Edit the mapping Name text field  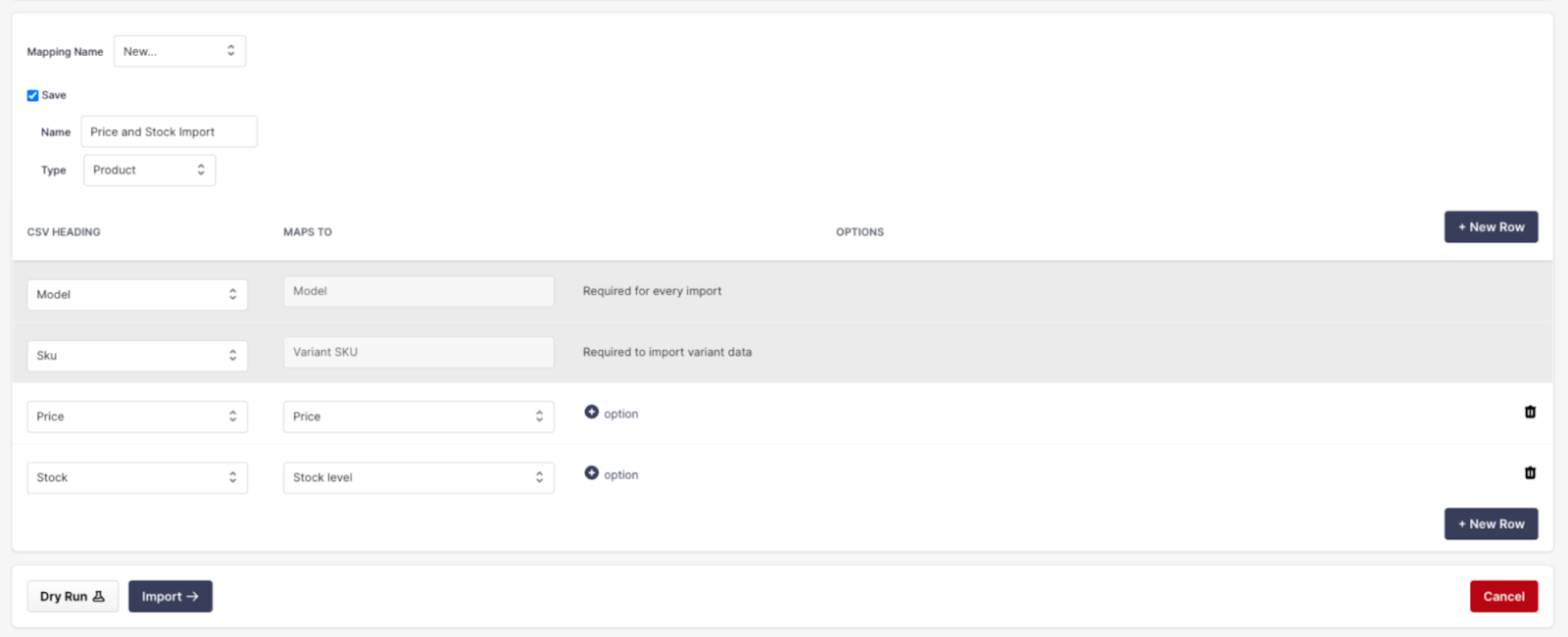(169, 132)
